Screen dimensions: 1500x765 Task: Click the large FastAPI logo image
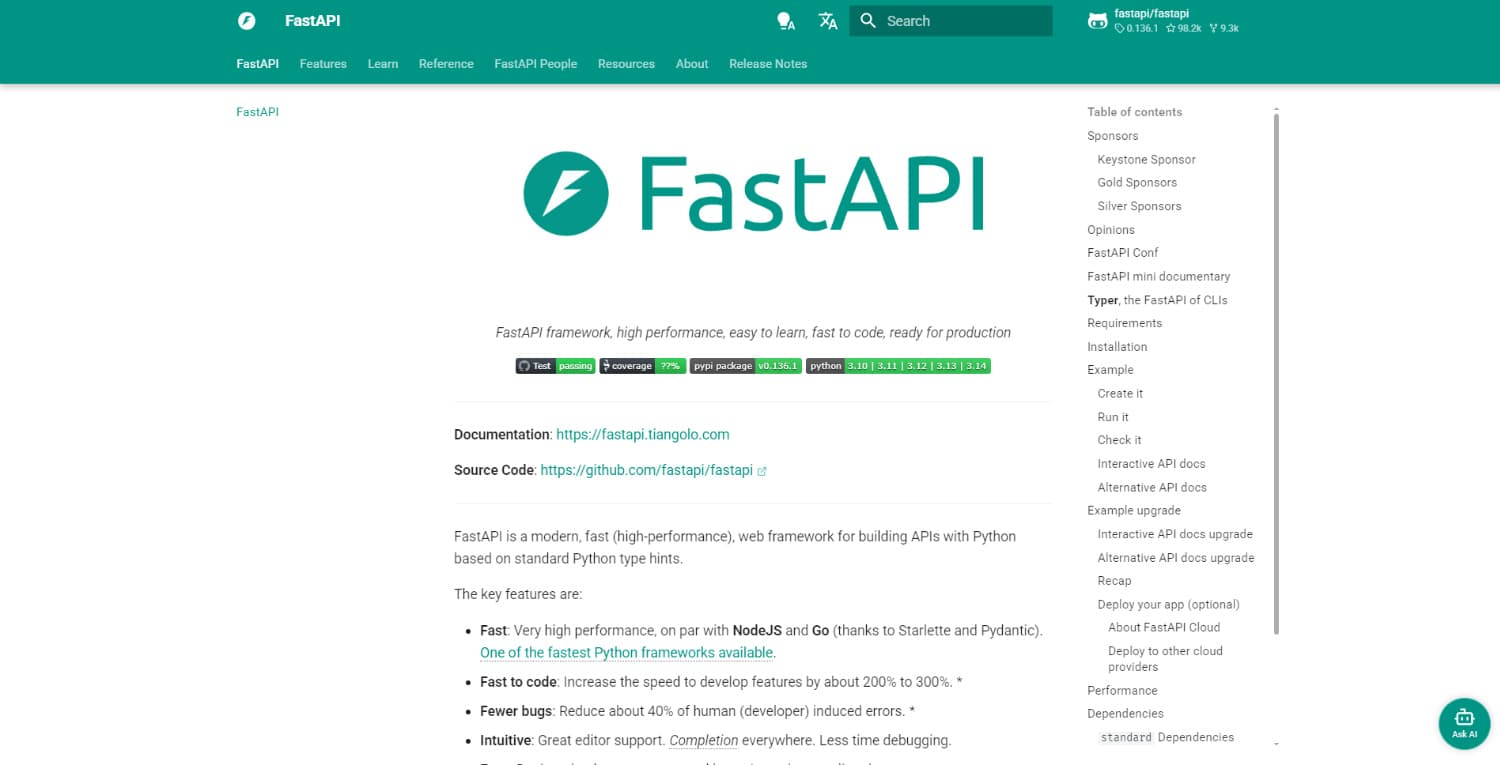753,194
